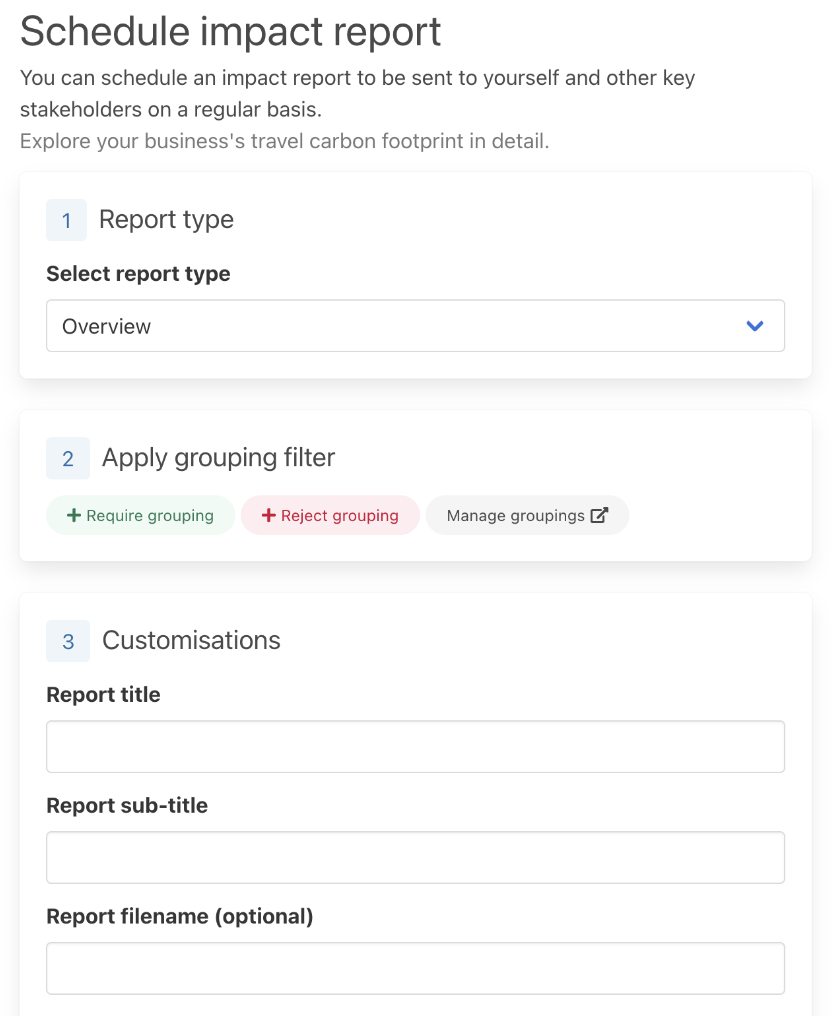Focus the Report title text field

[415, 747]
